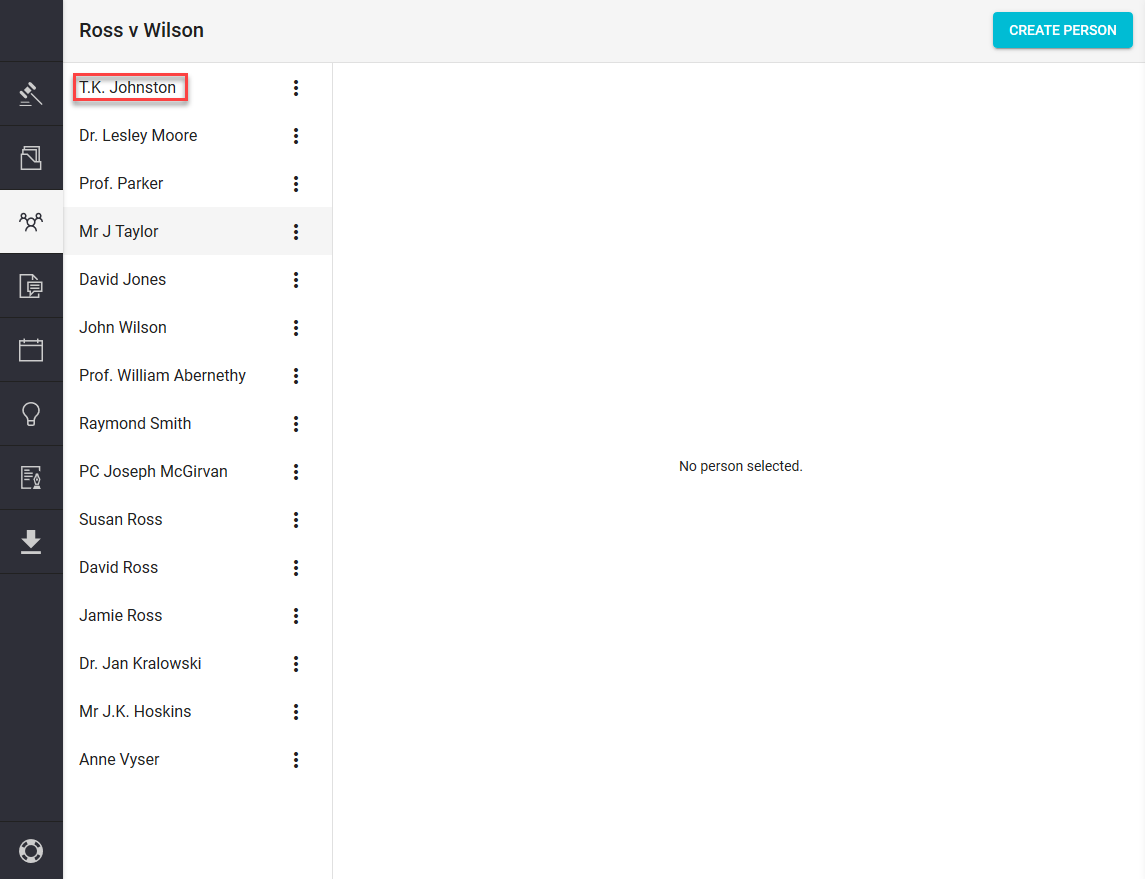The height and width of the screenshot is (879, 1145).
Task: Open the document with comment sidebar icon
Action: click(31, 286)
